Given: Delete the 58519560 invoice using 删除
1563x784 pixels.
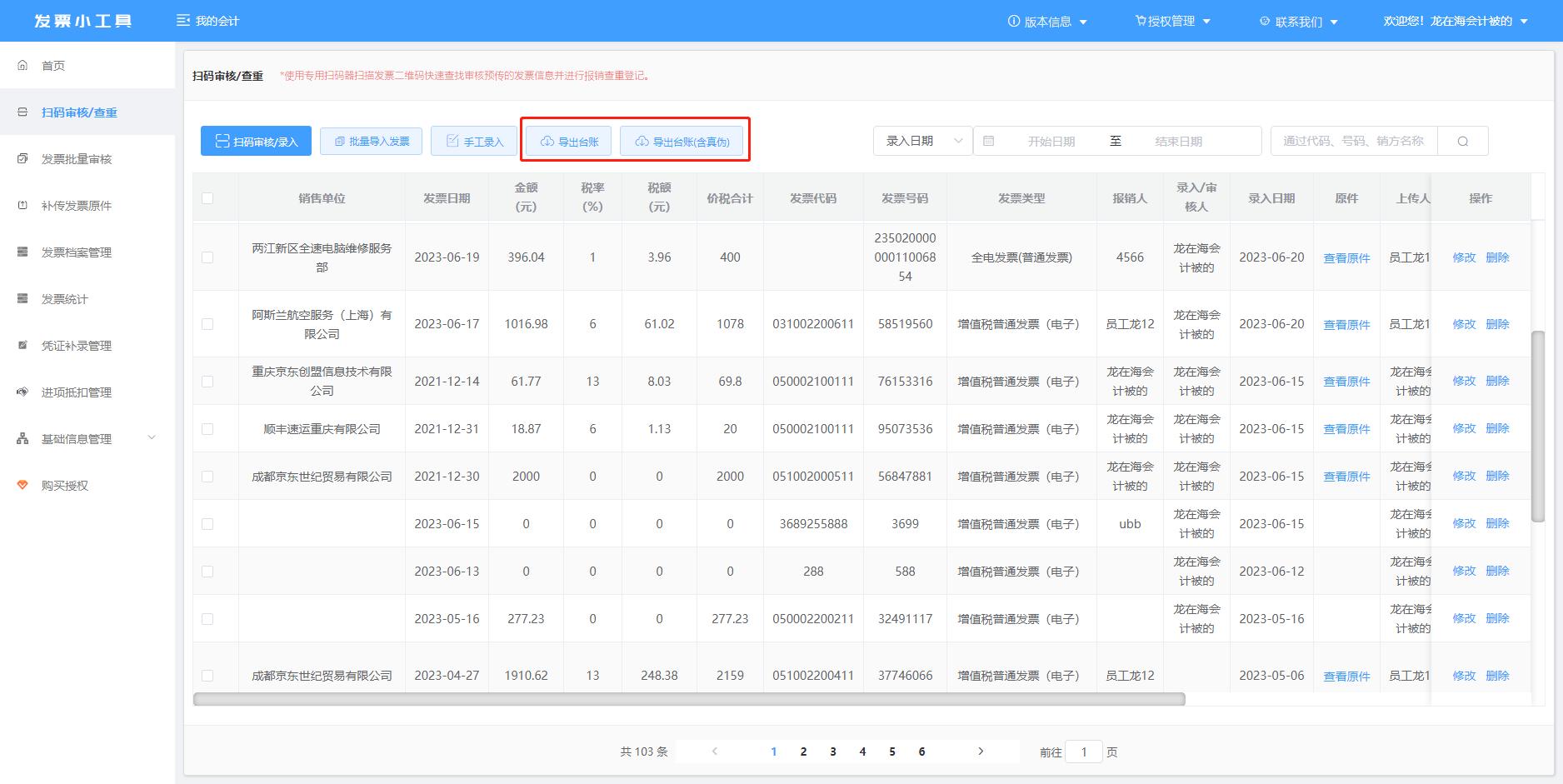Looking at the screenshot, I should 1497,324.
